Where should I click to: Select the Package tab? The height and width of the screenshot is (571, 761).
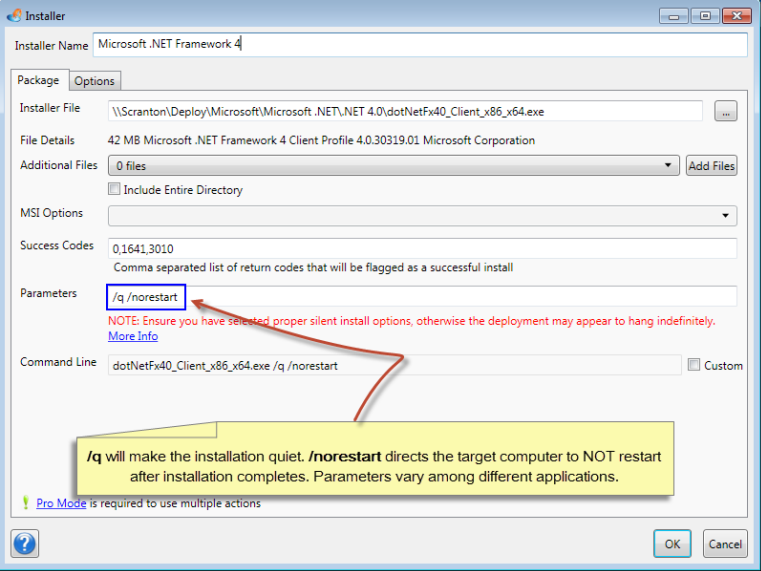point(38,80)
